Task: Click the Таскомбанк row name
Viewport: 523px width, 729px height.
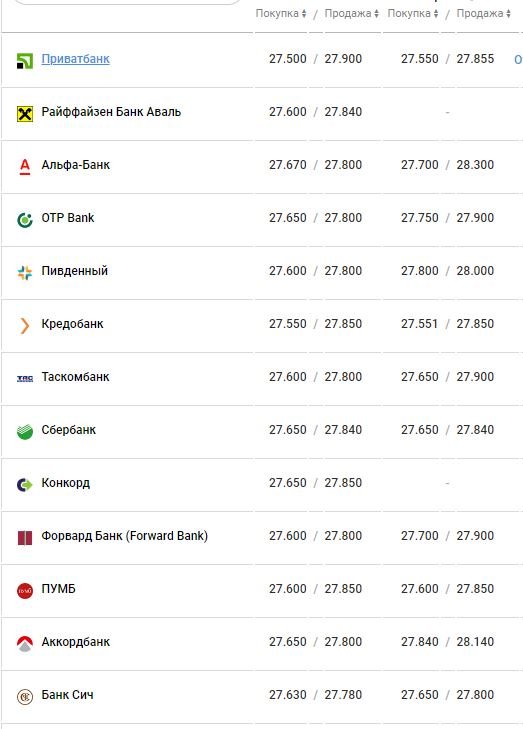Action: 75,377
